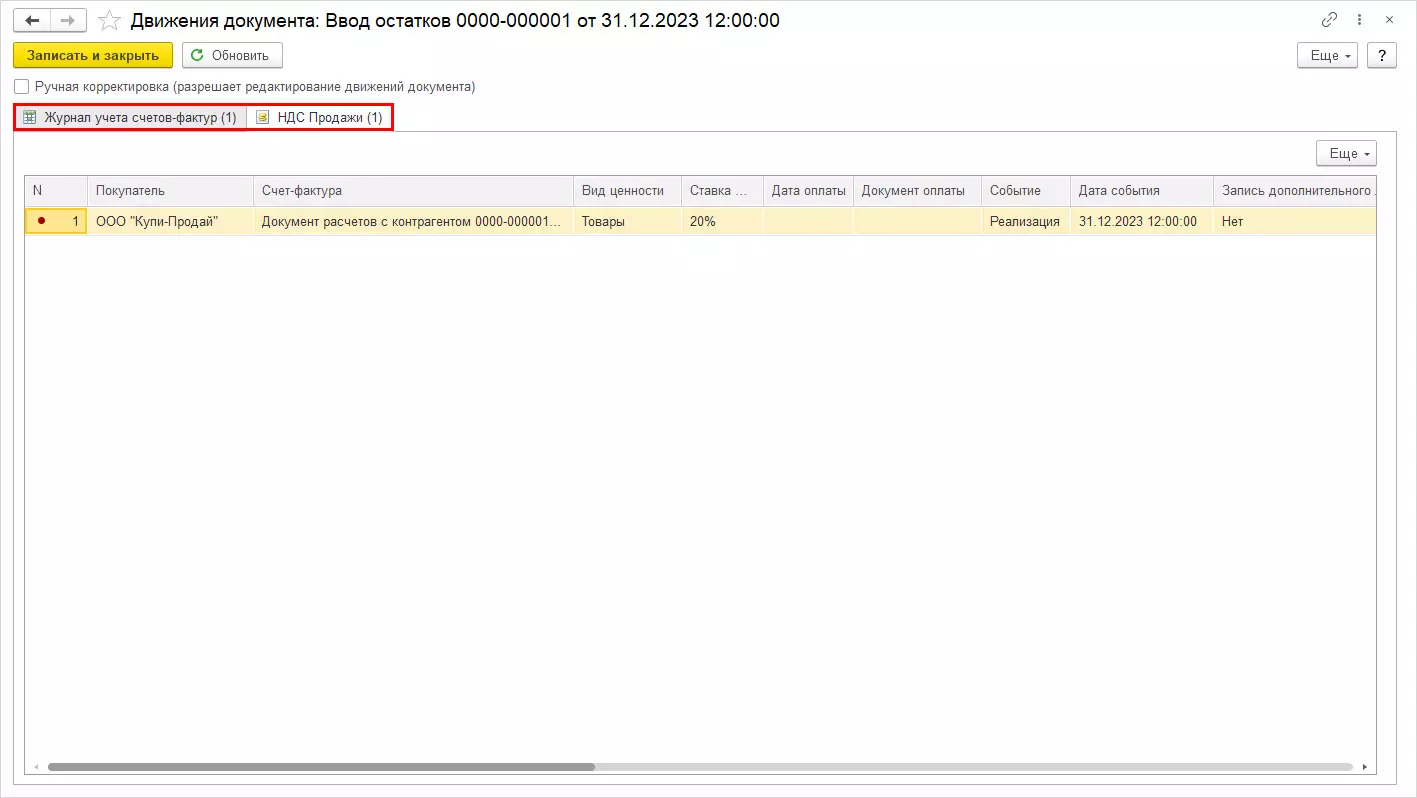Open the table's Еще dropdown menu
Image resolution: width=1417 pixels, height=798 pixels.
click(x=1346, y=153)
